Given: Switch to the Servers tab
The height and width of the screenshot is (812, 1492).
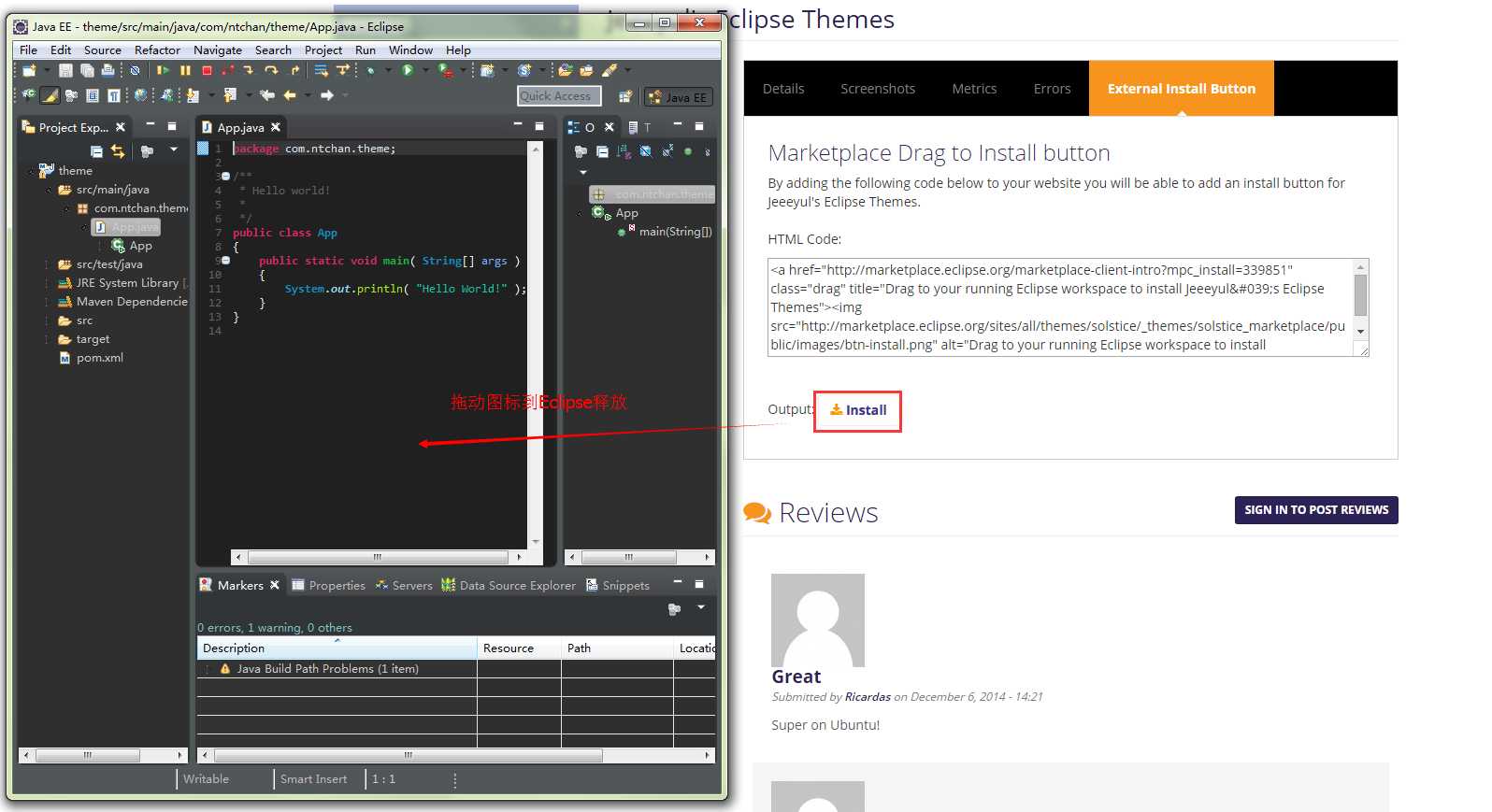Looking at the screenshot, I should [404, 585].
